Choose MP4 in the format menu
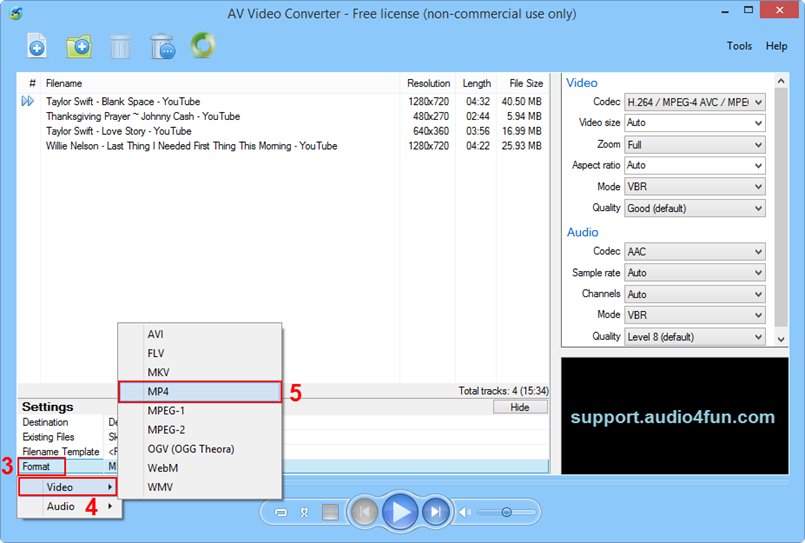 [200, 392]
